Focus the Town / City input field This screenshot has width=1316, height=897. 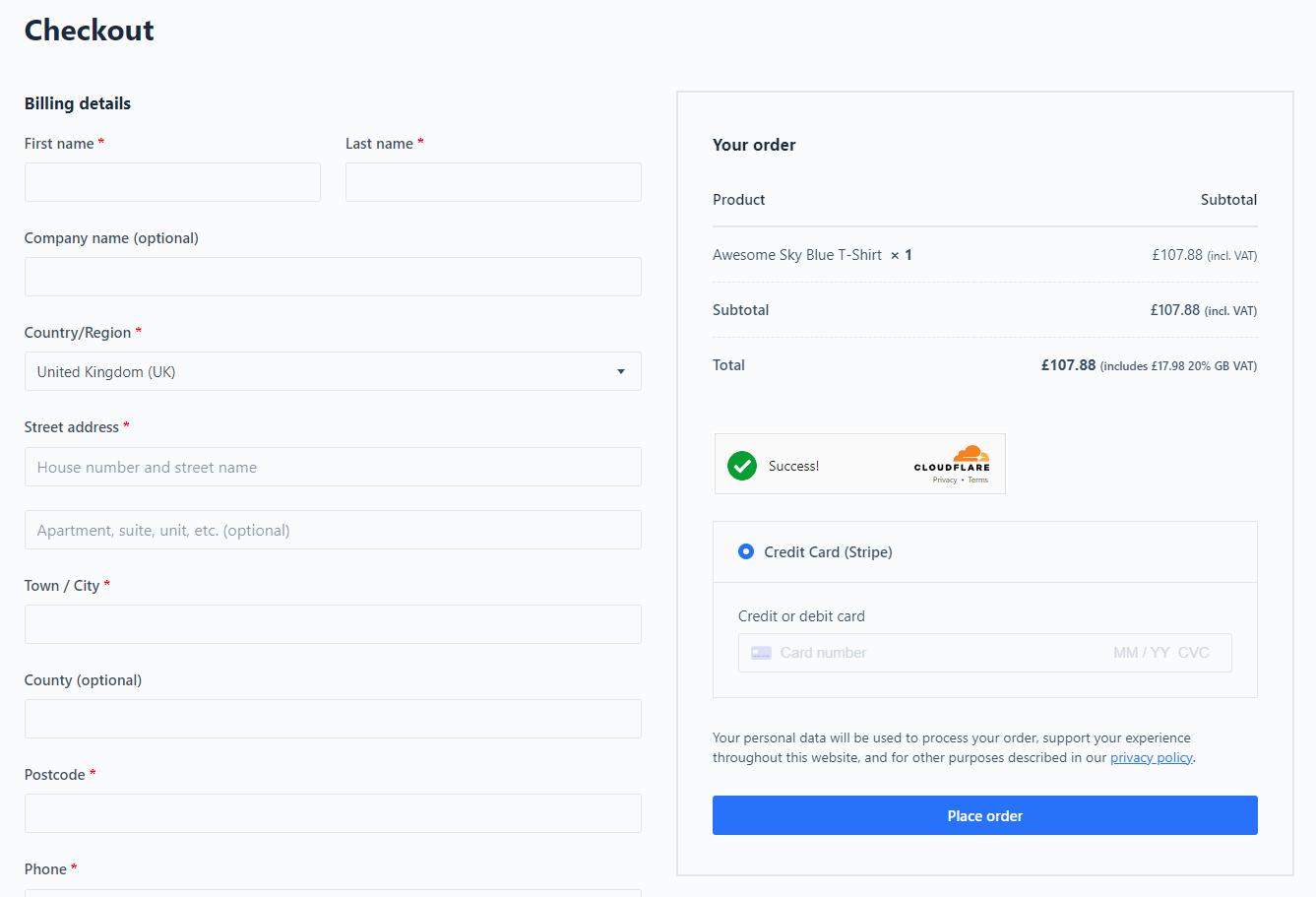[x=333, y=624]
